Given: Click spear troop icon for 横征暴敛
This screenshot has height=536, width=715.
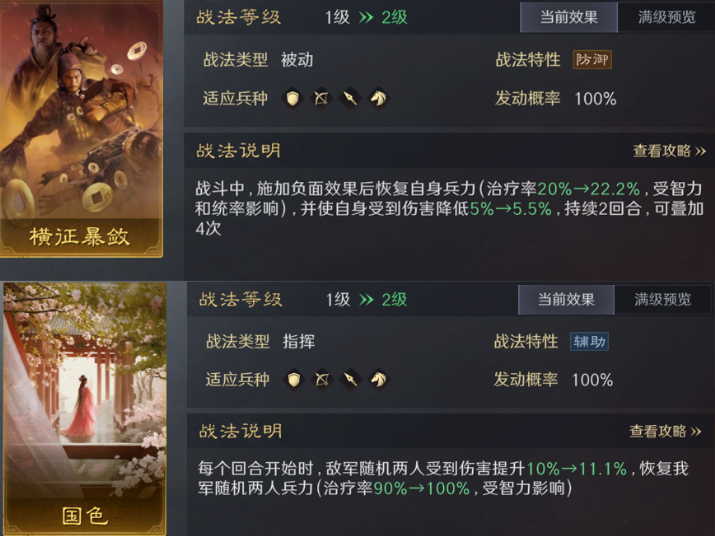Looking at the screenshot, I should 350,98.
